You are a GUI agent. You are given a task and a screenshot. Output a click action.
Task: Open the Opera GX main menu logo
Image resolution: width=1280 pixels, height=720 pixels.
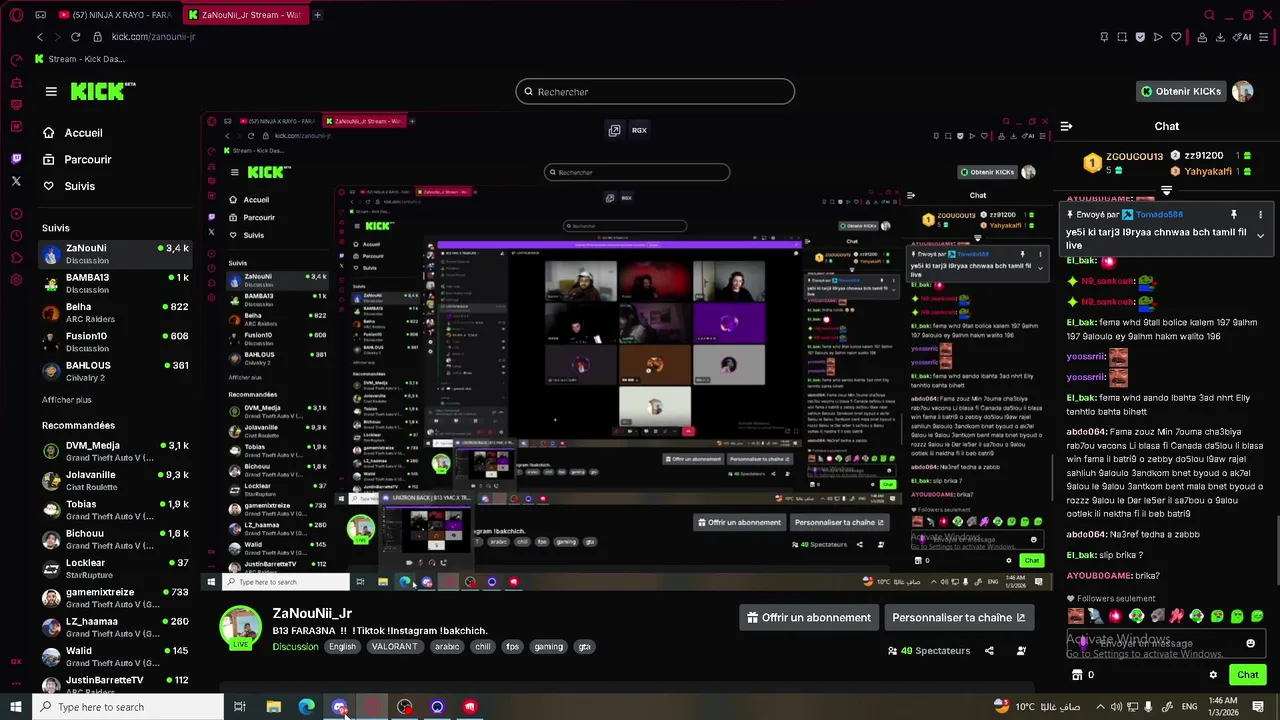pos(16,15)
